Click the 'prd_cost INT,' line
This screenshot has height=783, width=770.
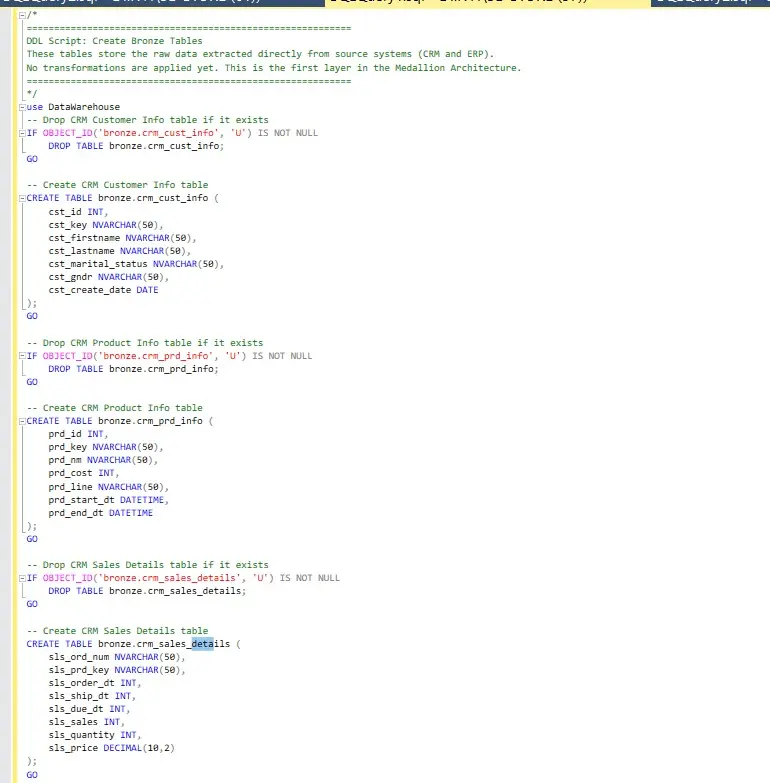[x=83, y=473]
